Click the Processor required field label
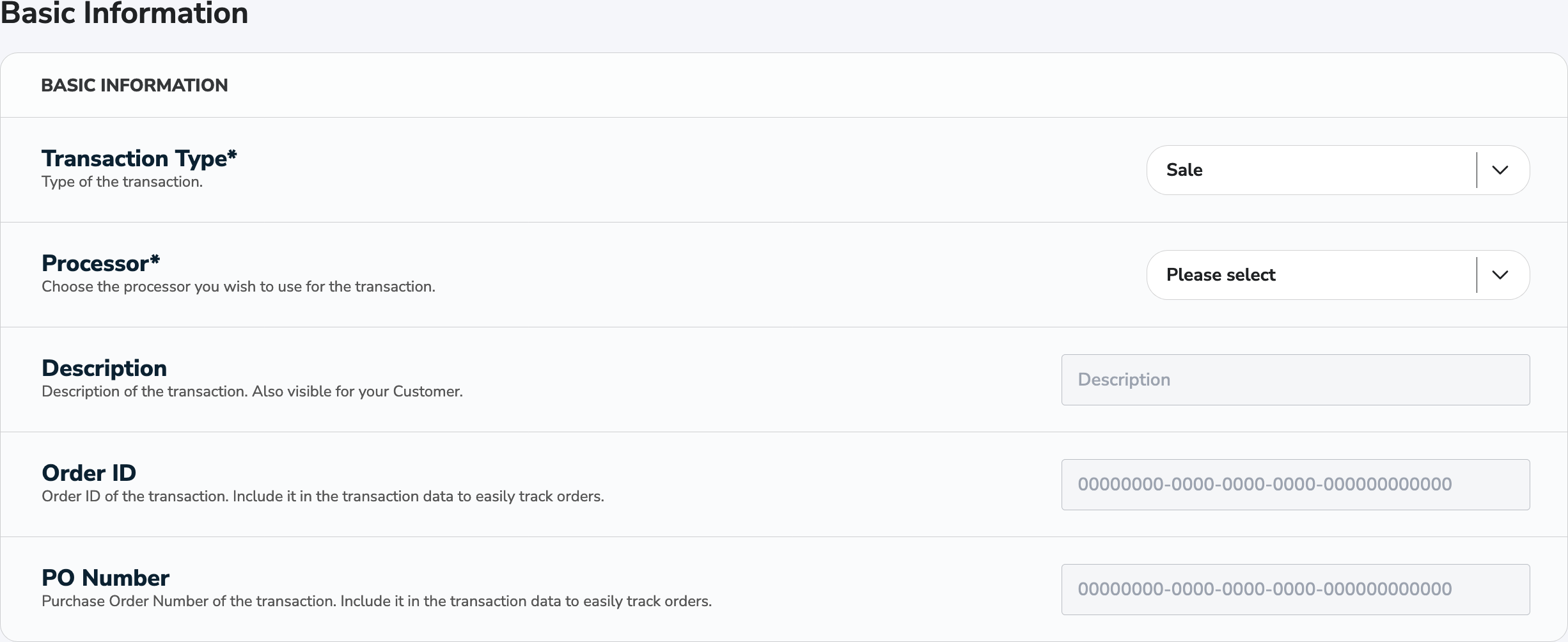 [x=100, y=263]
